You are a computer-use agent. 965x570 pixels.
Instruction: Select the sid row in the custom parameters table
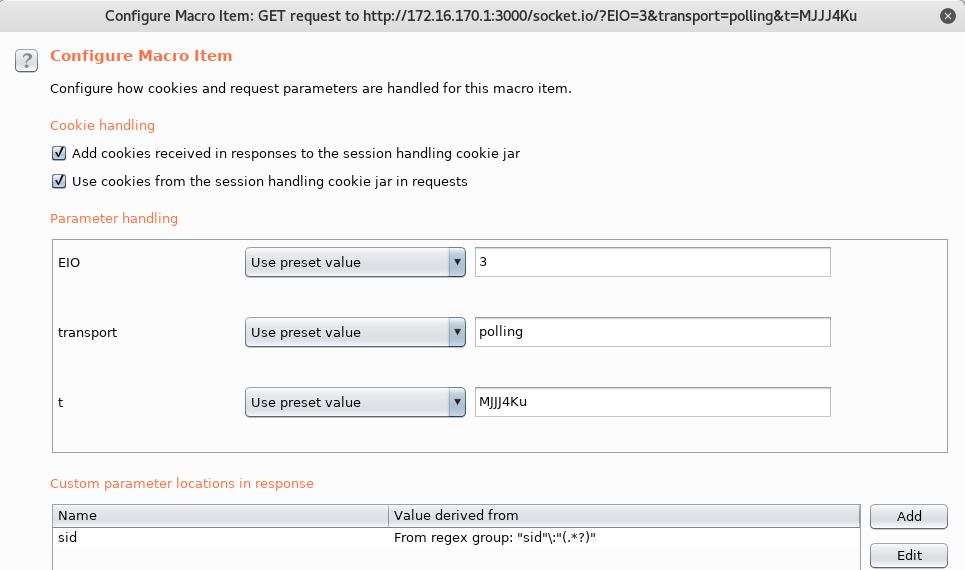456,537
